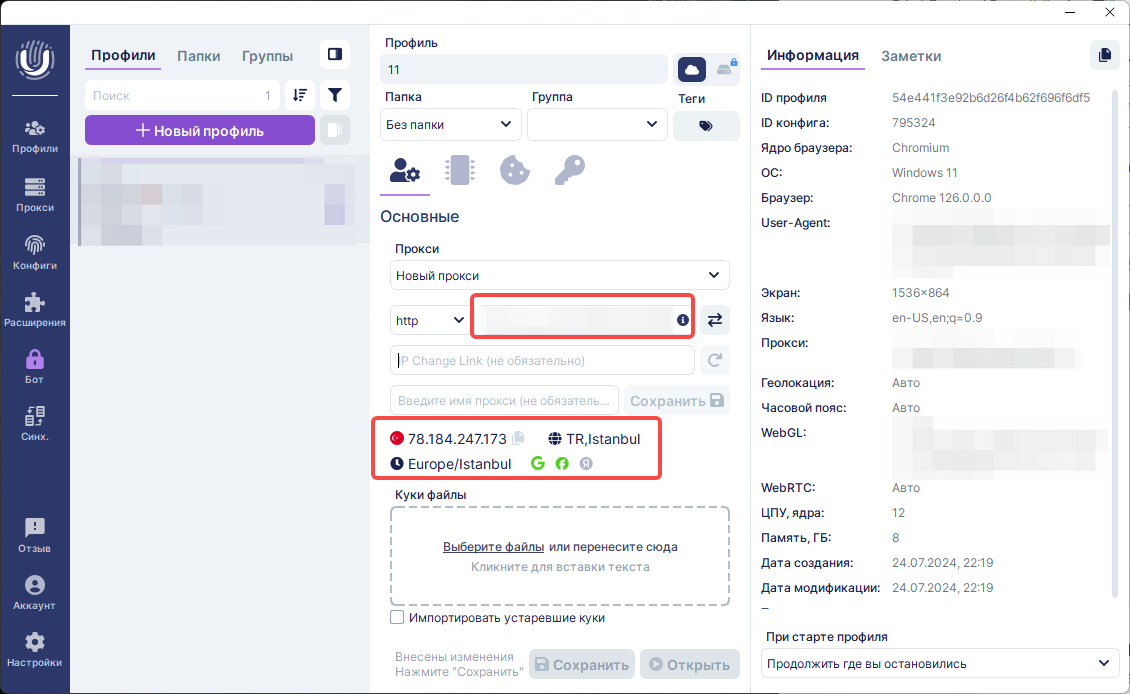Viewport: 1130px width, 694px height.
Task: Click the sort profiles icon
Action: (299, 95)
